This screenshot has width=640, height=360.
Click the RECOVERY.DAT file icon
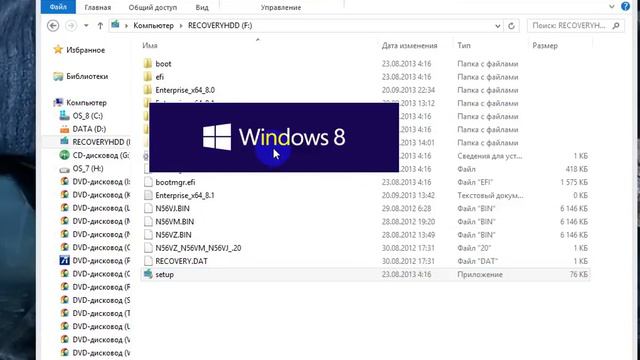click(x=148, y=261)
